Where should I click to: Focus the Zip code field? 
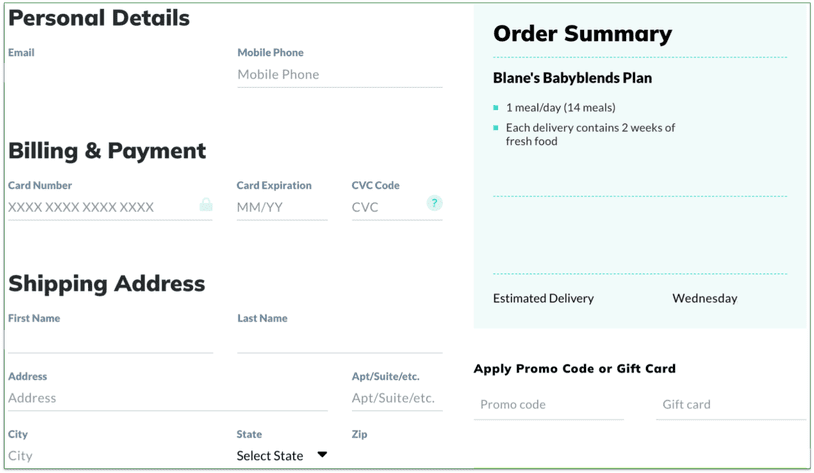pyautogui.click(x=396, y=456)
